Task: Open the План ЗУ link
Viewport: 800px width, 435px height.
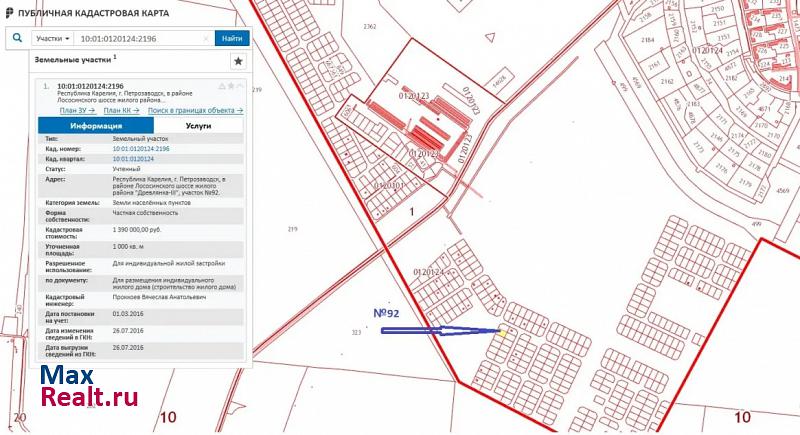Action: (x=77, y=110)
